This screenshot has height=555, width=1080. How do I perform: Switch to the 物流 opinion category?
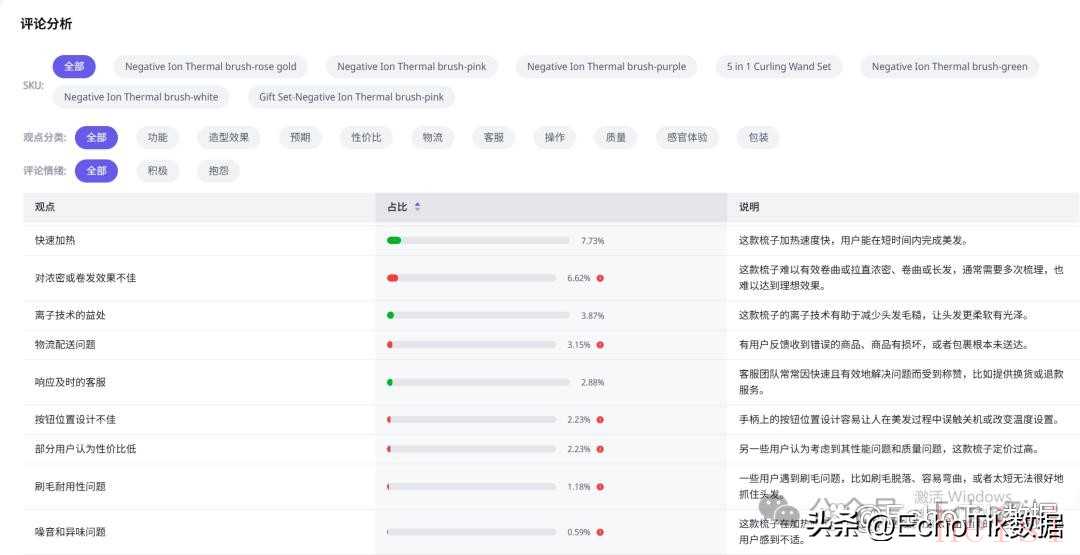pos(432,137)
